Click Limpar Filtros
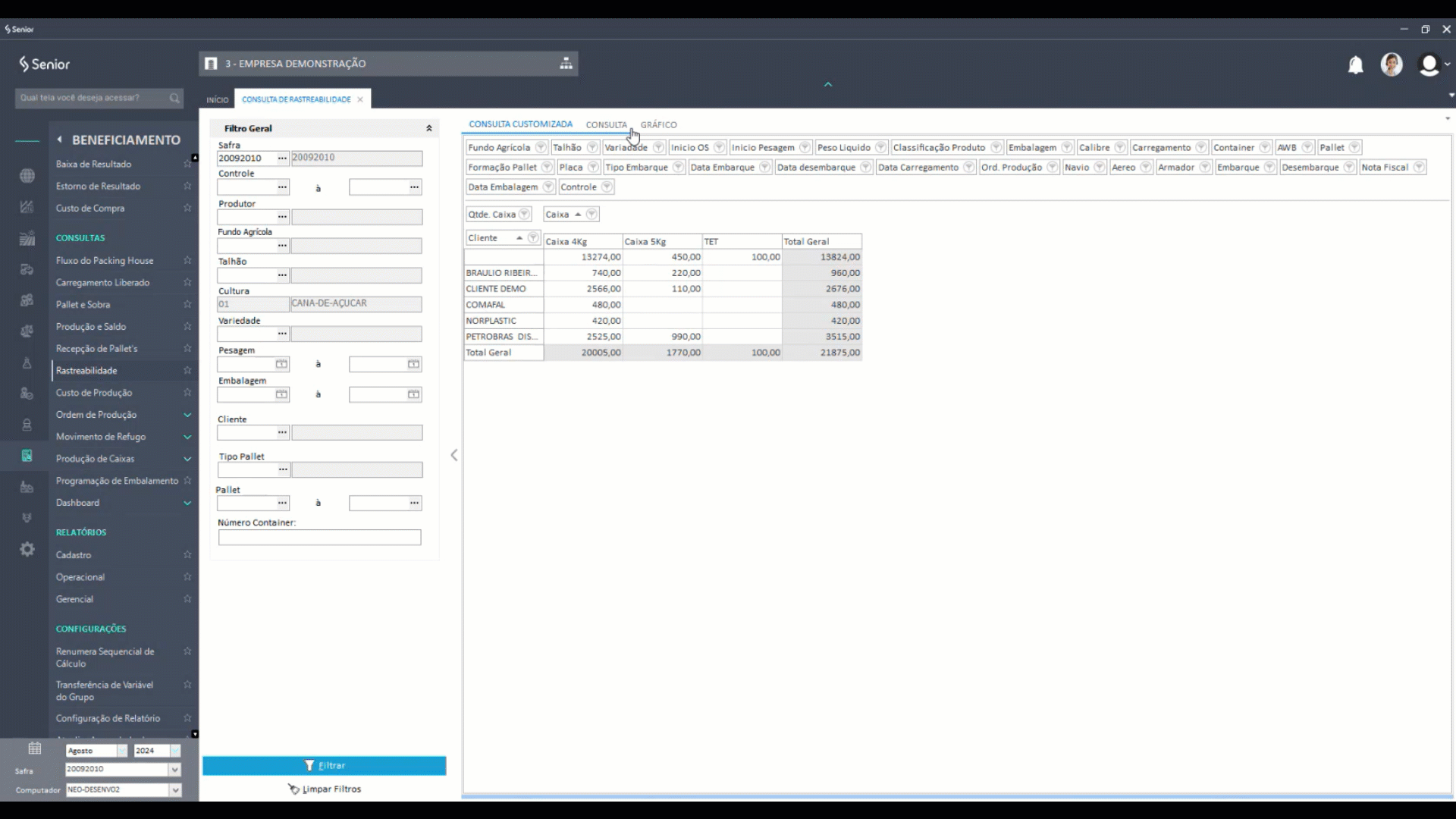 click(x=325, y=789)
